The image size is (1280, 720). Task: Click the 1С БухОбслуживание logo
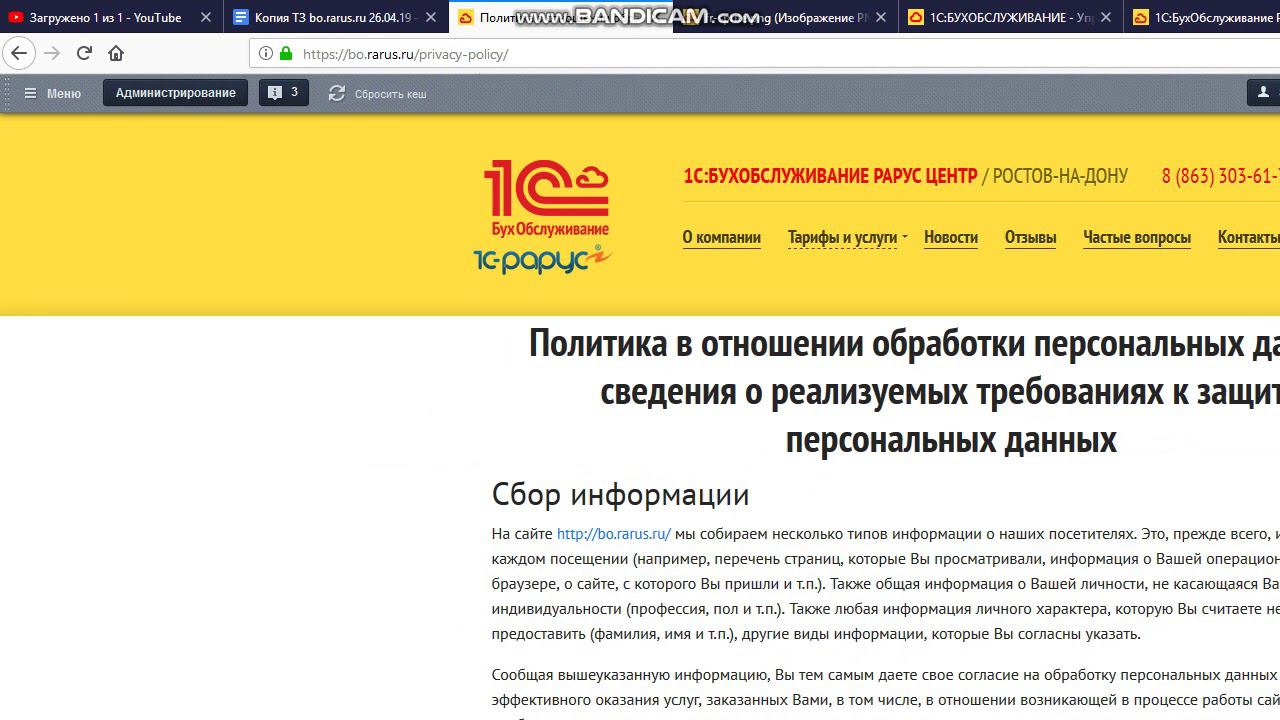(548, 199)
